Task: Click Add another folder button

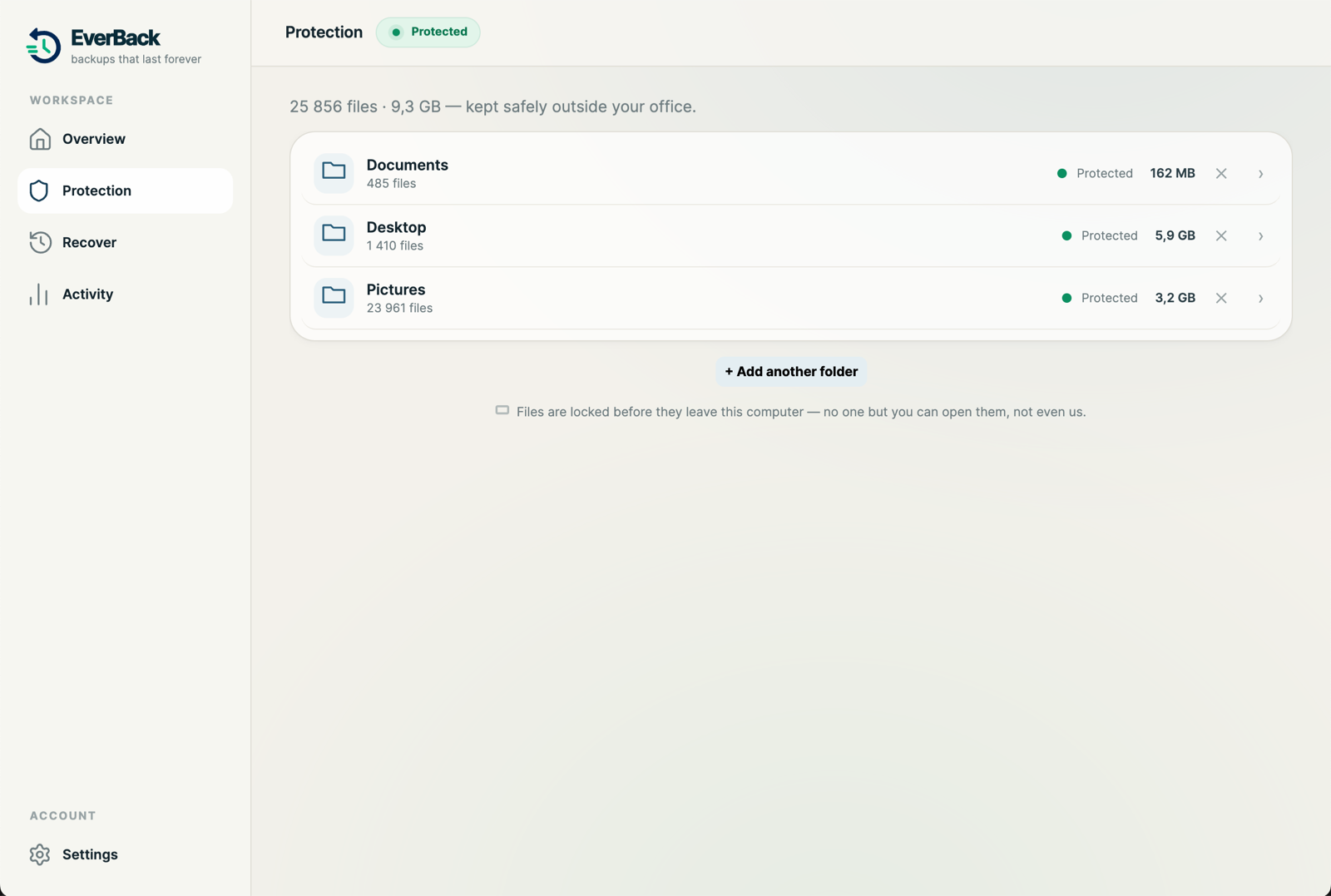Action: (x=791, y=372)
